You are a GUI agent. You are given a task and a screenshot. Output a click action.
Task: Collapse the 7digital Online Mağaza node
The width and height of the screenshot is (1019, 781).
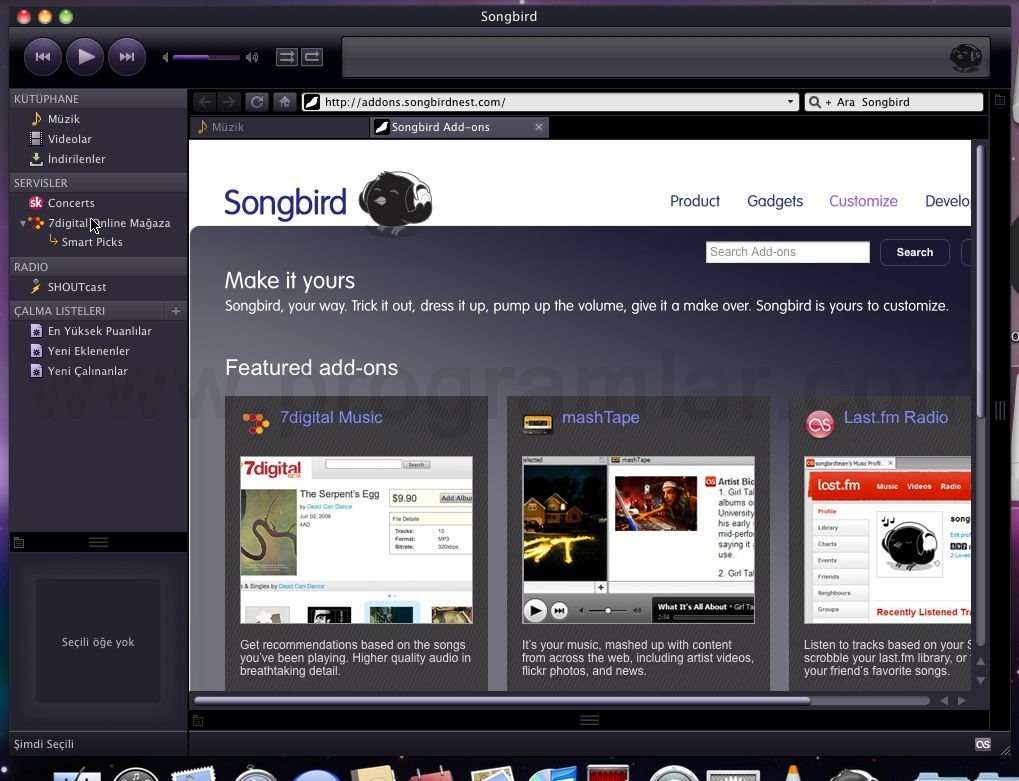click(23, 223)
